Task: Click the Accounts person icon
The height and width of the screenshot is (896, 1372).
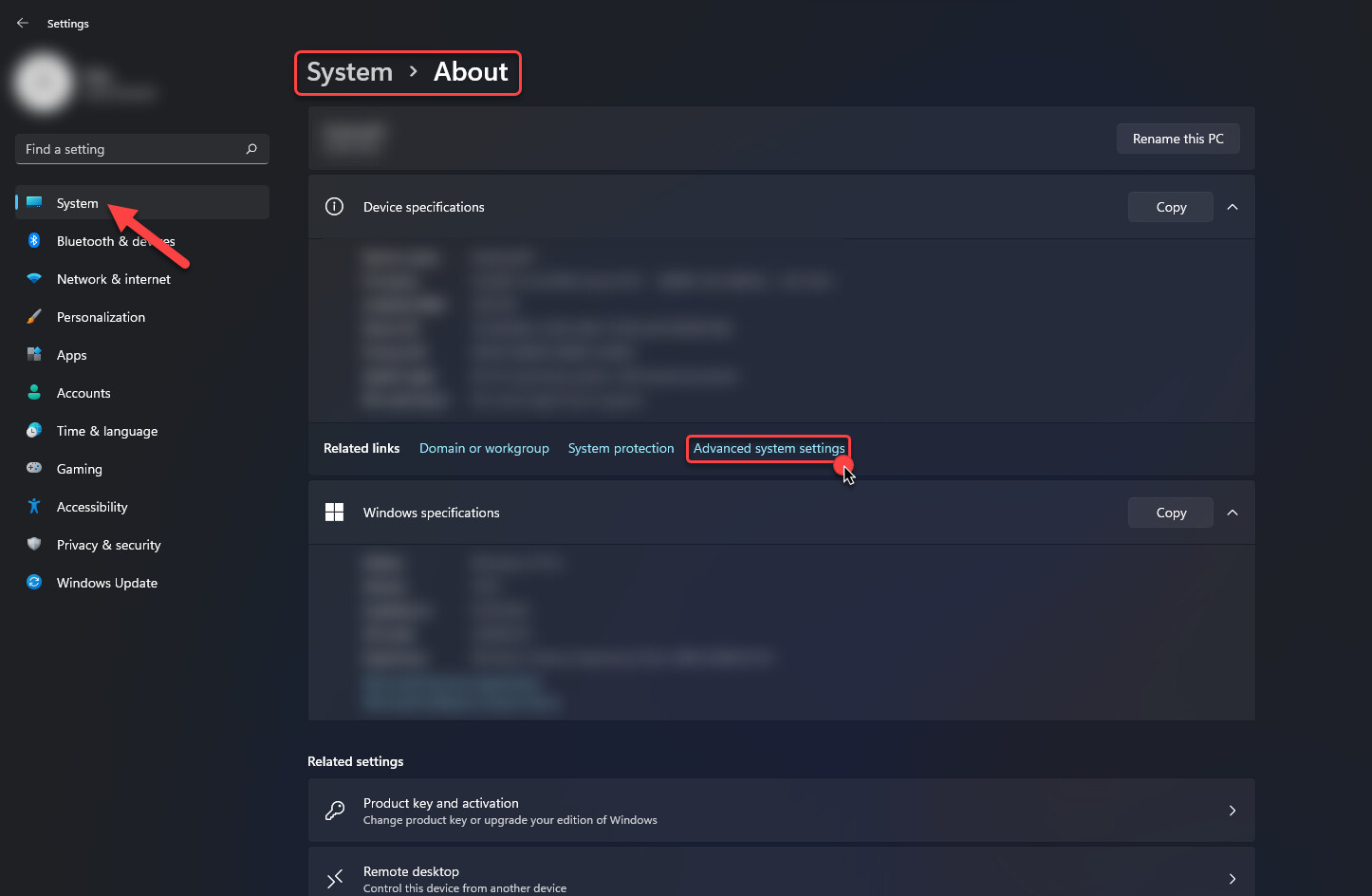Action: 34,393
